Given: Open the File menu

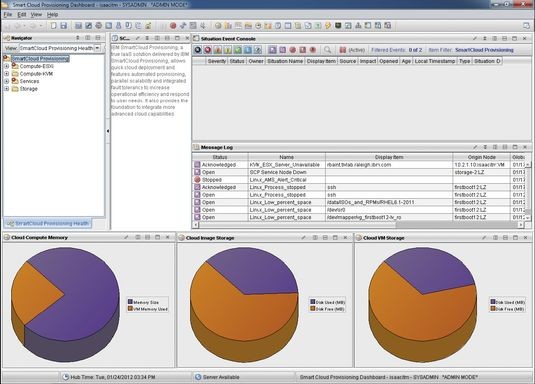Looking at the screenshot, I should tap(8, 14).
